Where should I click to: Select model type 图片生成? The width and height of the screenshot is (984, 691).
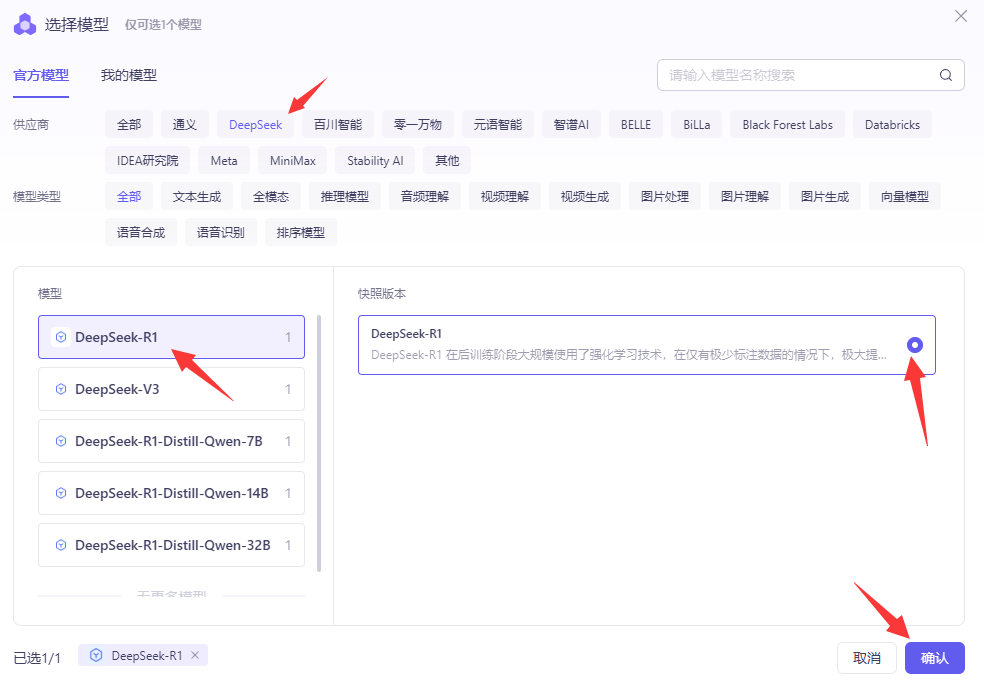click(x=825, y=196)
